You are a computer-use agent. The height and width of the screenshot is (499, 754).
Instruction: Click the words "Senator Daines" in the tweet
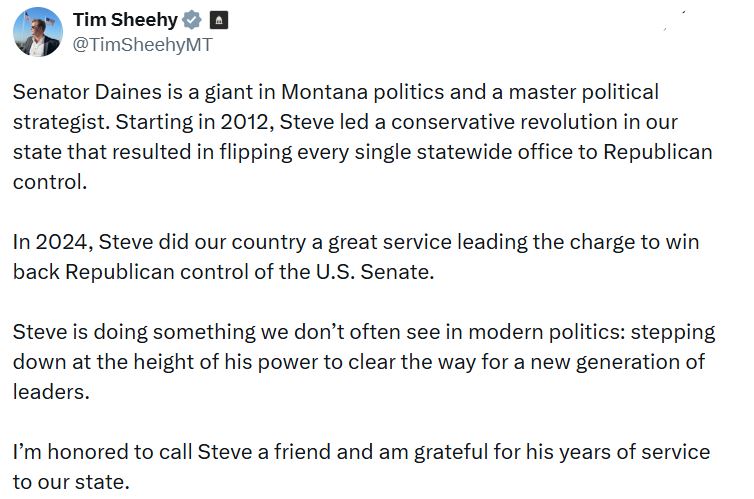[79, 92]
